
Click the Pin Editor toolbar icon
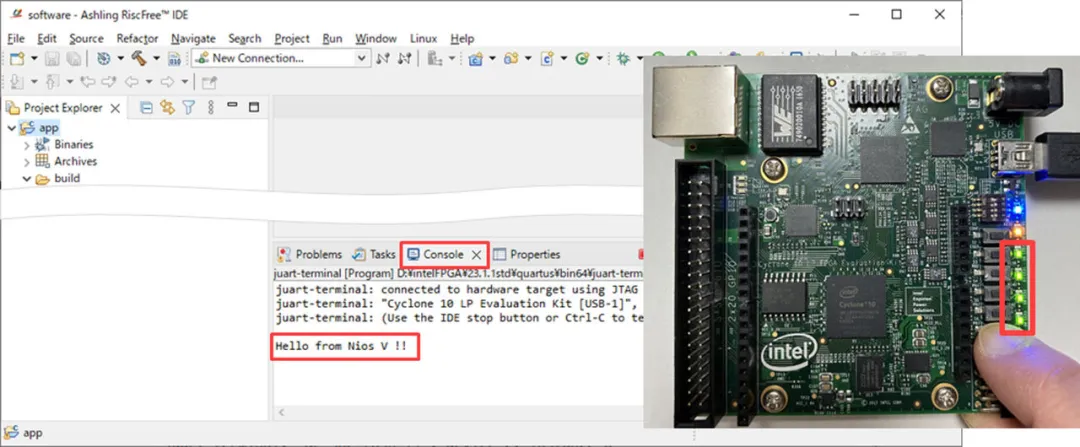coord(209,82)
